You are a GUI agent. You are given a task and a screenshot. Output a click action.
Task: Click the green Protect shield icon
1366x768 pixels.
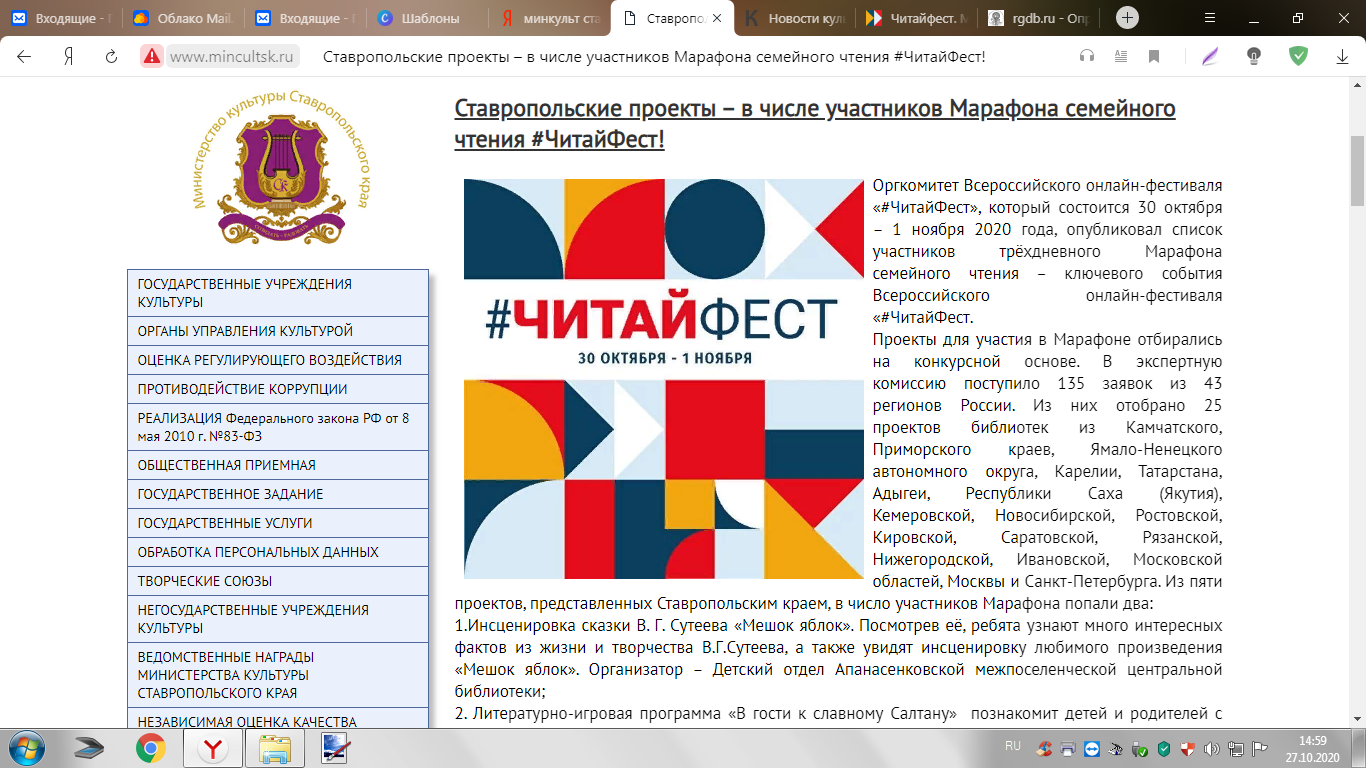pos(1298,57)
